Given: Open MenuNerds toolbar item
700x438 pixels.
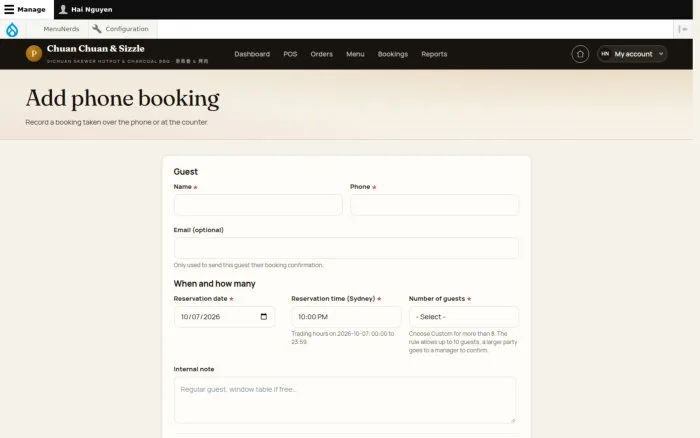Looking at the screenshot, I should (x=61, y=29).
